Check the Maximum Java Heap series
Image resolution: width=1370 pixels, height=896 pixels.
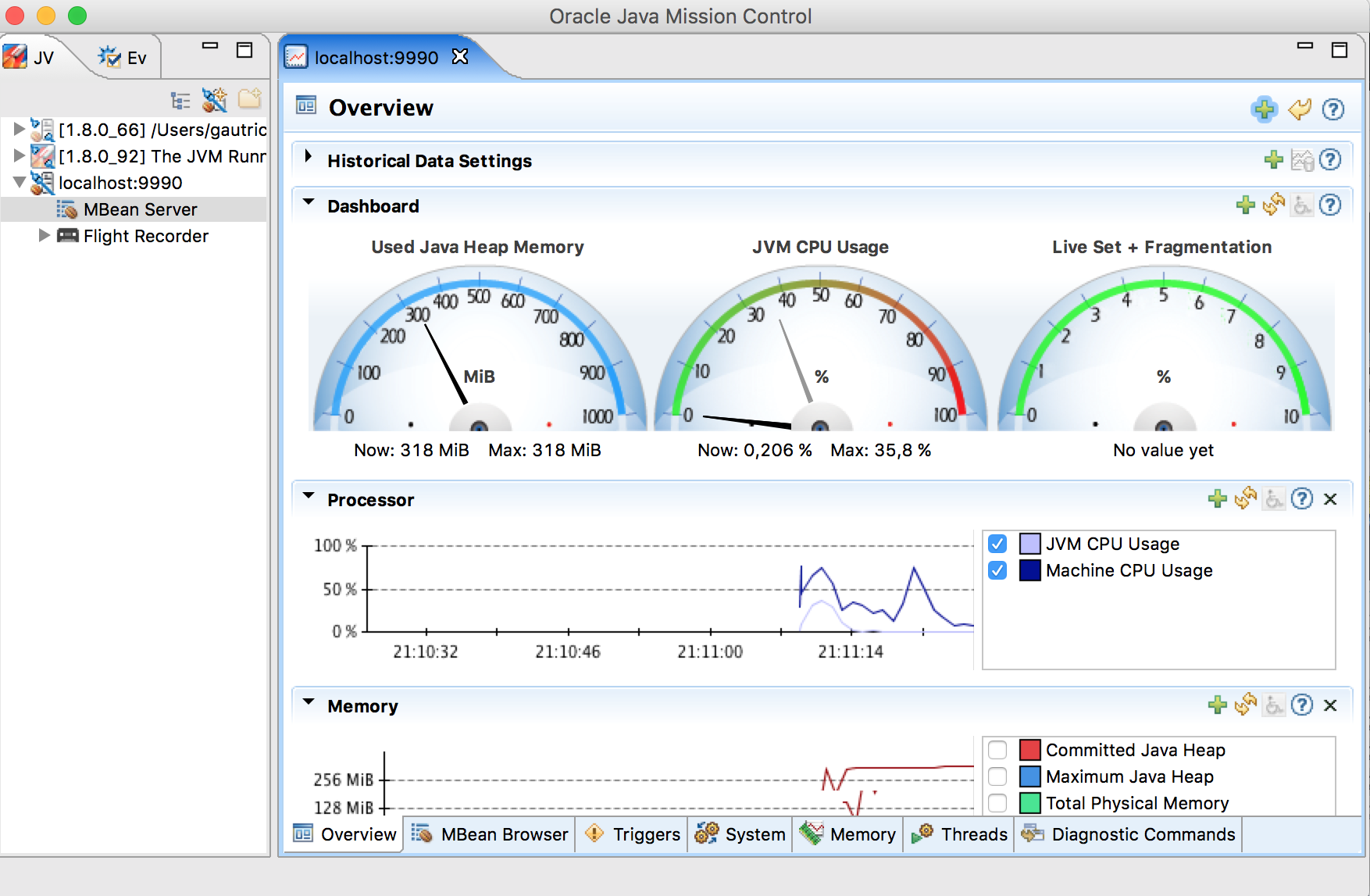(997, 776)
